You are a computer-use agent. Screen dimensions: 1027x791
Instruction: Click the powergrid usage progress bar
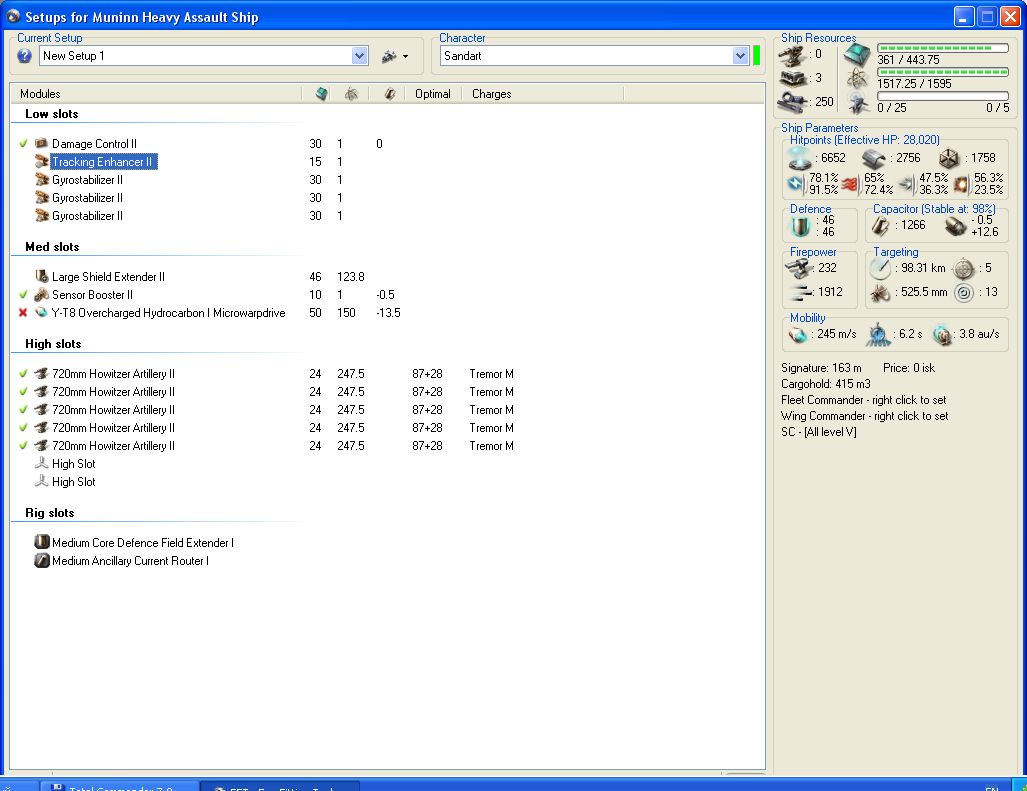click(x=943, y=72)
